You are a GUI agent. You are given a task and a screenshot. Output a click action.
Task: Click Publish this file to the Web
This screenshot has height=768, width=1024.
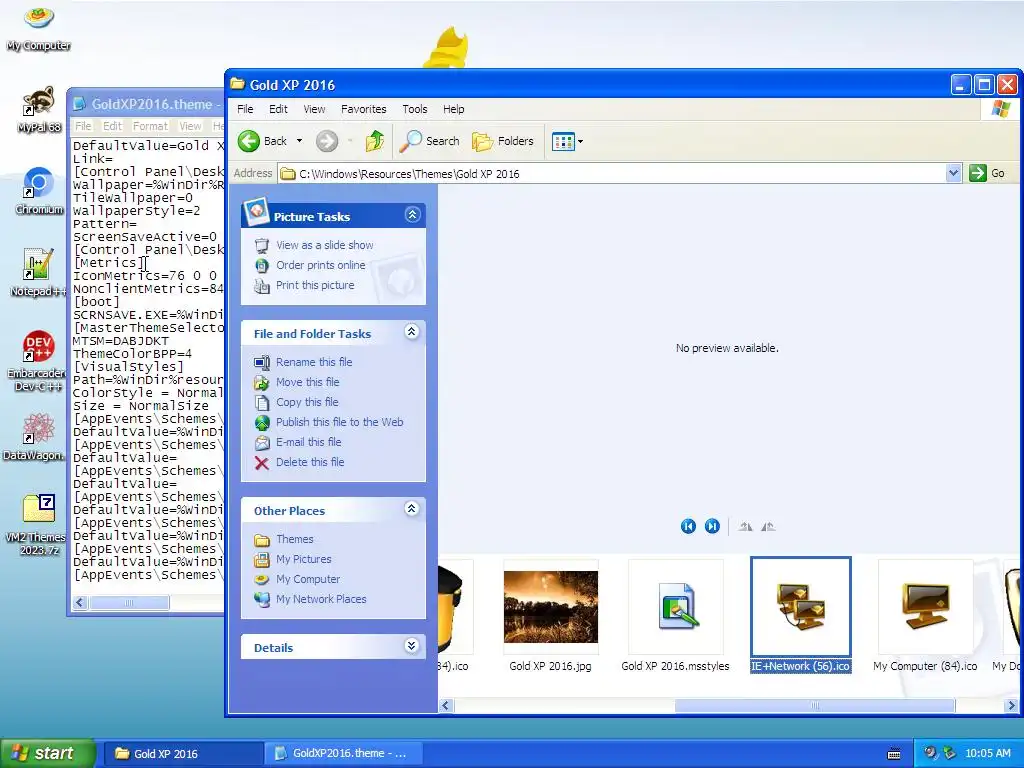[340, 422]
